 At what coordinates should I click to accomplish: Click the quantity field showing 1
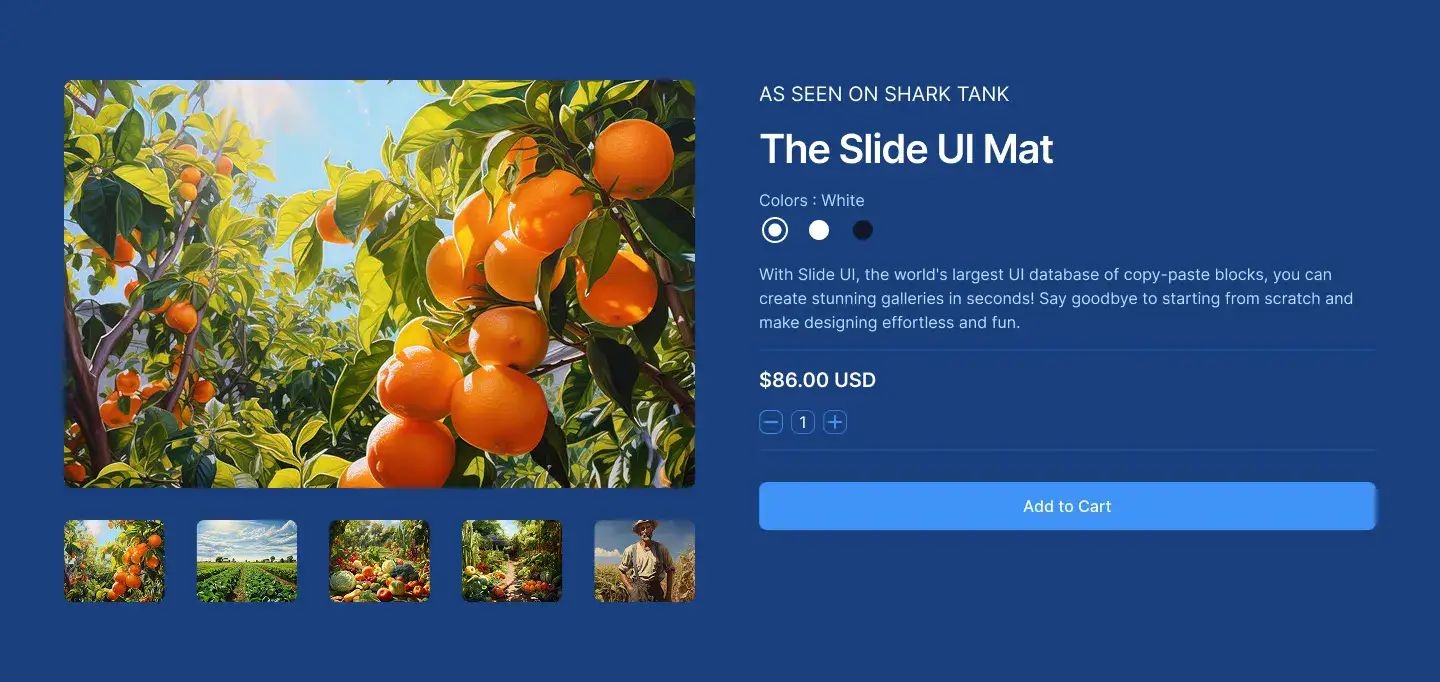(802, 422)
